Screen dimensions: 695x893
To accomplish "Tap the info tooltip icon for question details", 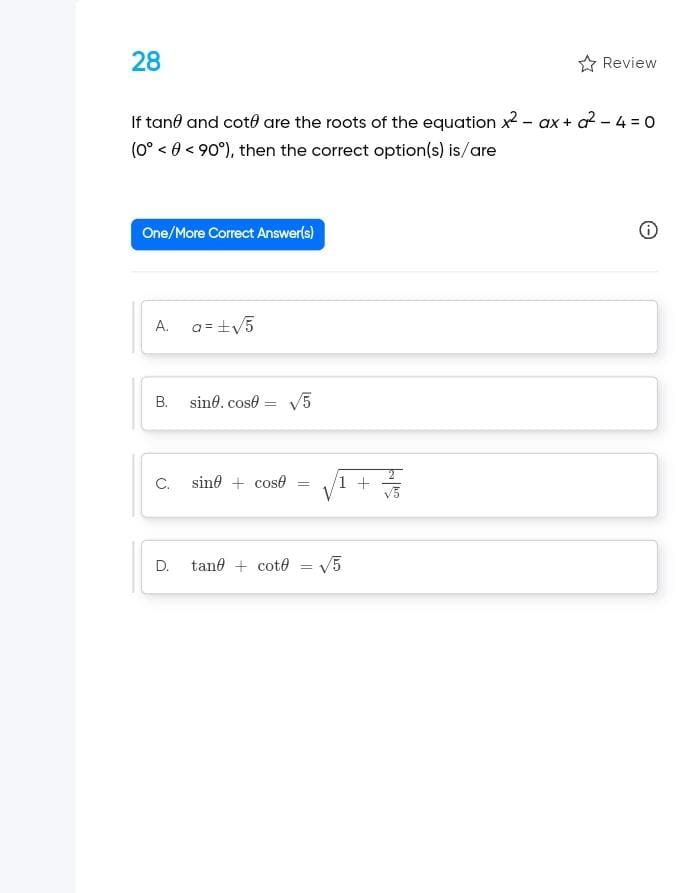I will point(648,230).
